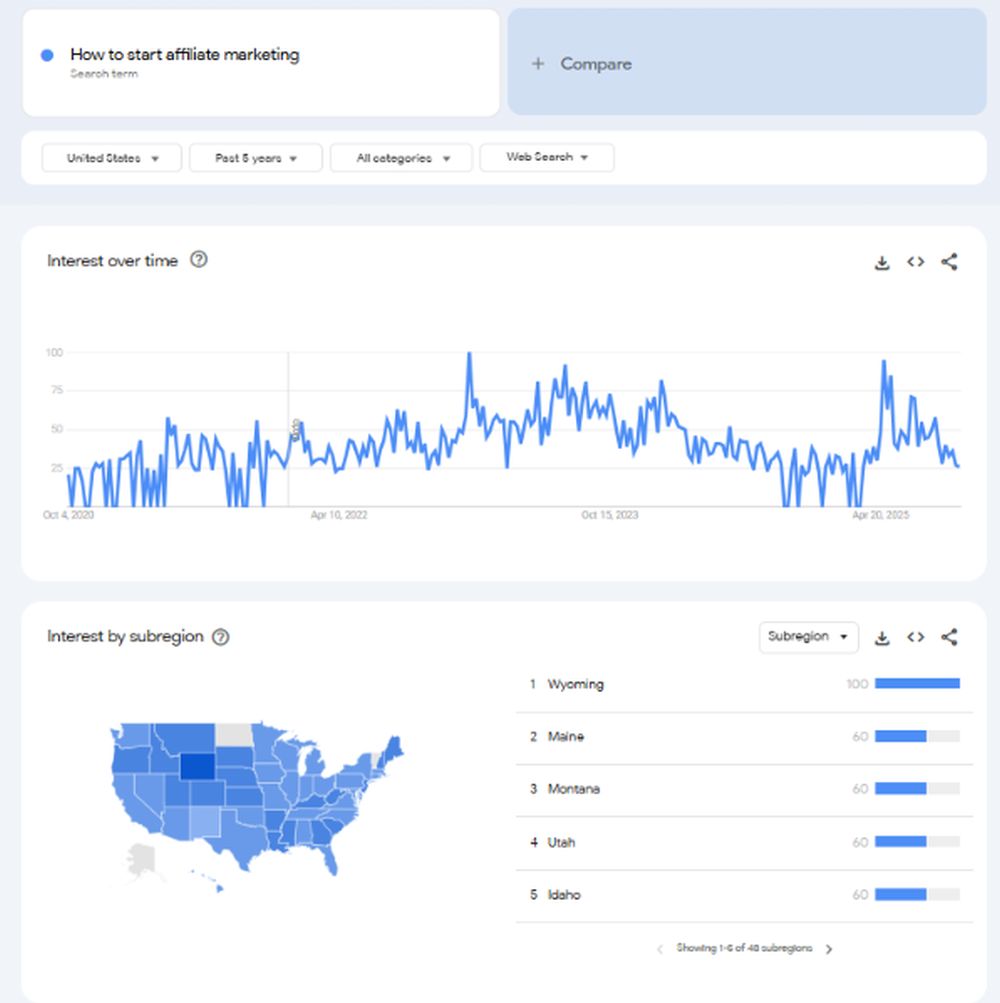Share the Interest by subregion card
1000x1003 pixels.
coord(949,637)
